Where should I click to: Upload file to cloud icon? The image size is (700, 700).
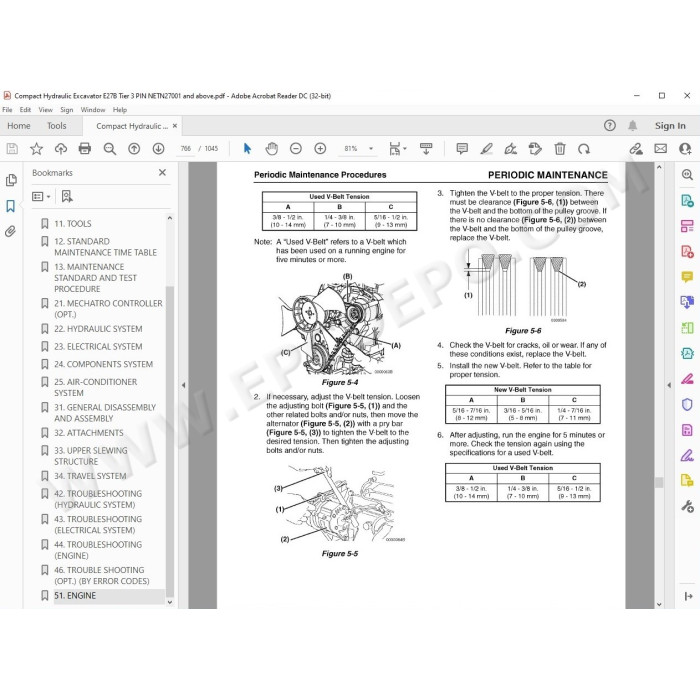(61, 149)
